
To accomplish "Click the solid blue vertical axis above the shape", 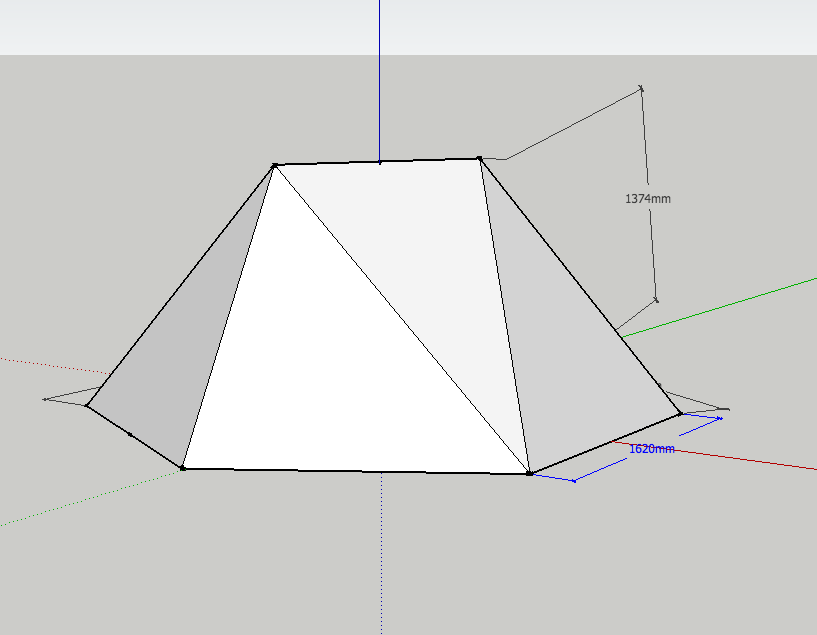I will pos(379,81).
